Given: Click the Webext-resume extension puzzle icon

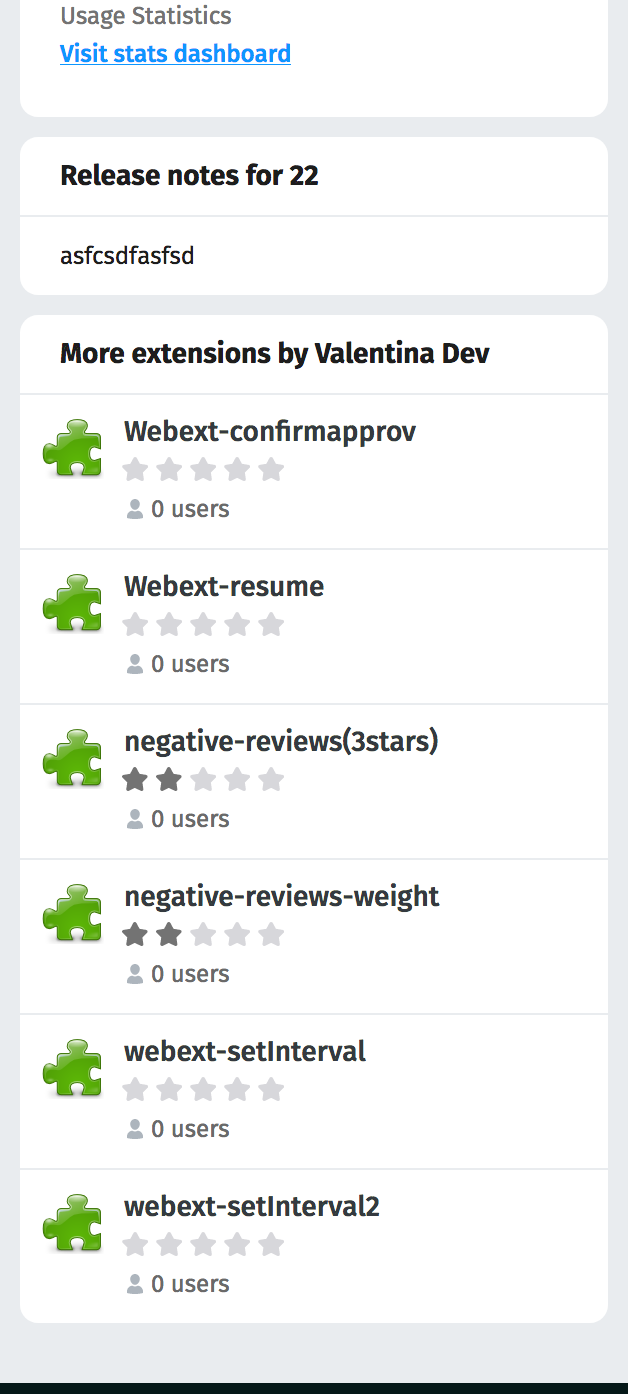Looking at the screenshot, I should pos(72,604).
